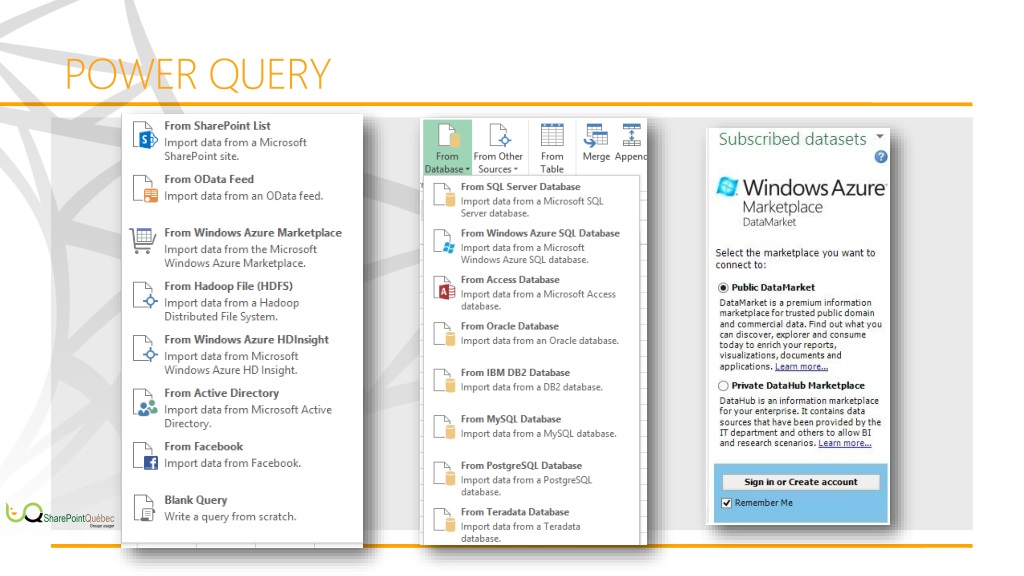Choose From Facebook menu entry
Screen dimensions: 1024x576
tap(242, 455)
